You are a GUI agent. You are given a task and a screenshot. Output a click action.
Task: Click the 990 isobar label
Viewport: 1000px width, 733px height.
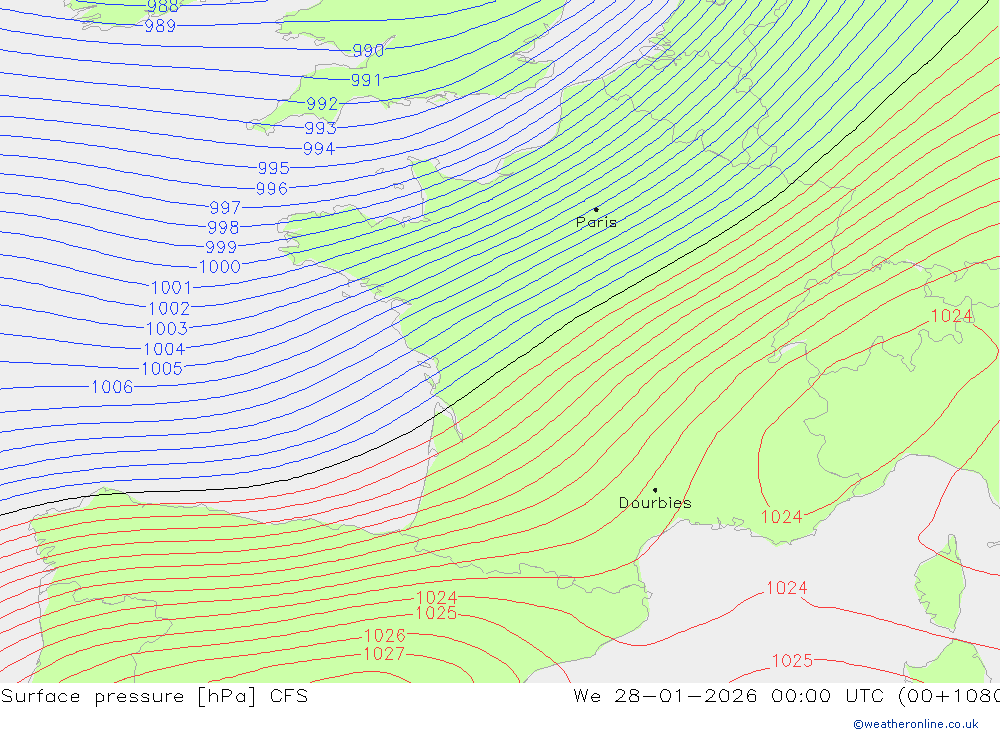368,50
